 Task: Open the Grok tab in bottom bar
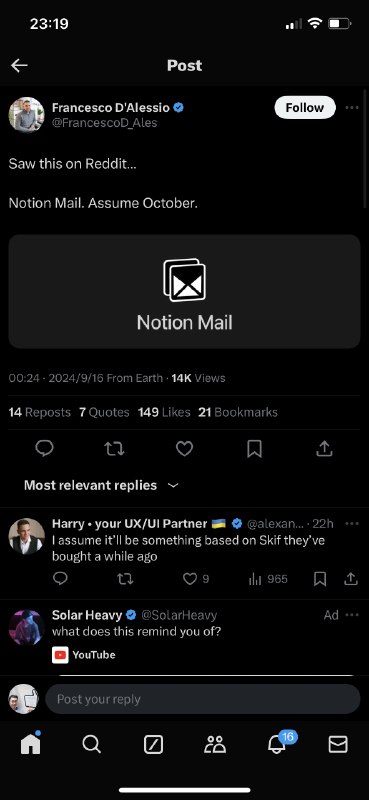153,745
